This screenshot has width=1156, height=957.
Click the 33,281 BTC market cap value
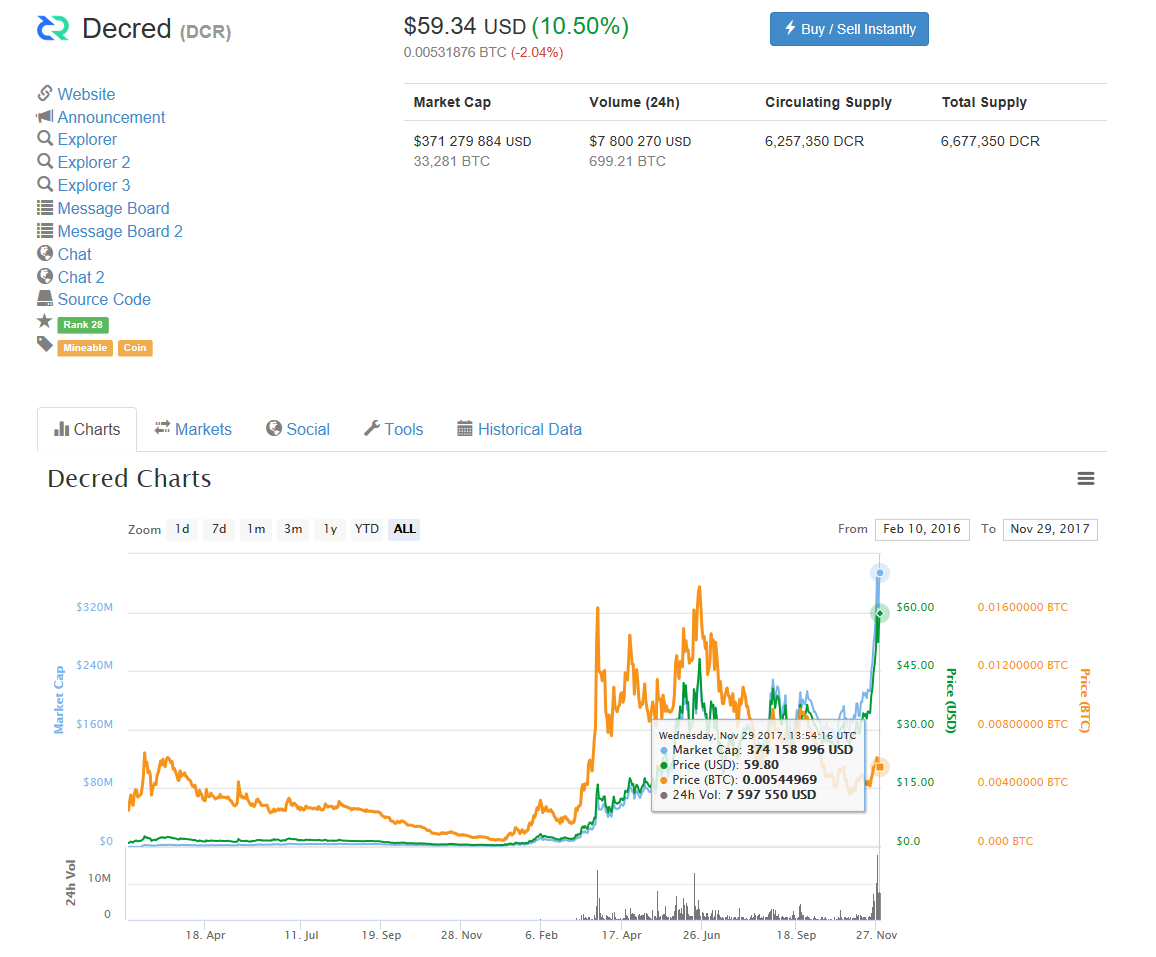coord(451,161)
